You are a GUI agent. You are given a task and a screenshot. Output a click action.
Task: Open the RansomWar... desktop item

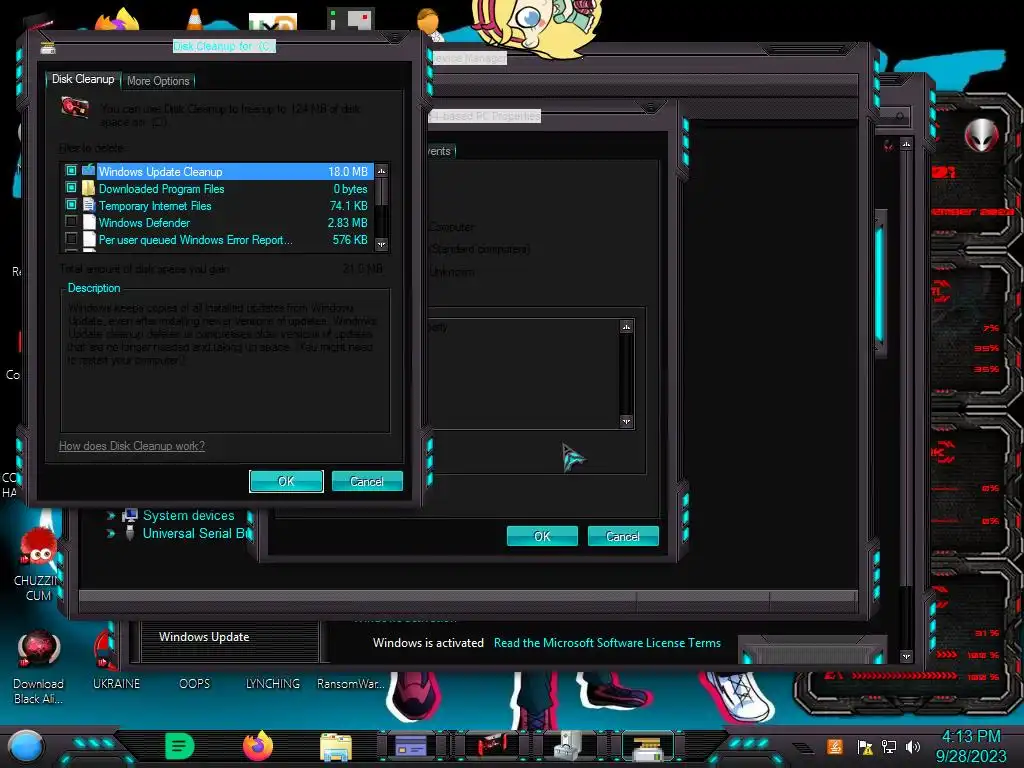click(x=351, y=683)
